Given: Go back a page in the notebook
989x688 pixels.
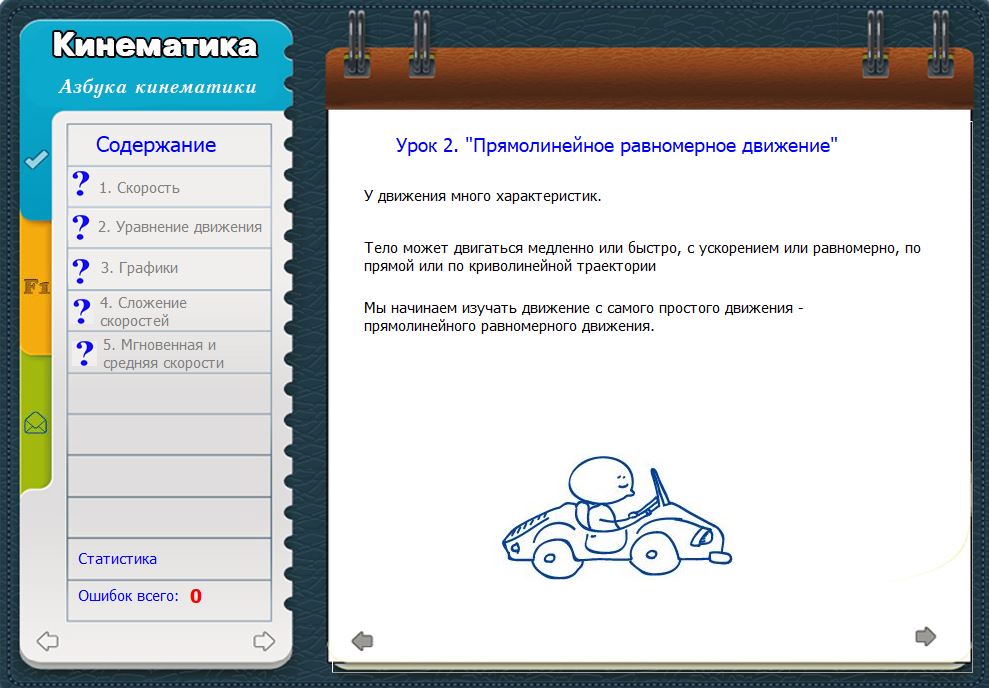Looking at the screenshot, I should 362,641.
